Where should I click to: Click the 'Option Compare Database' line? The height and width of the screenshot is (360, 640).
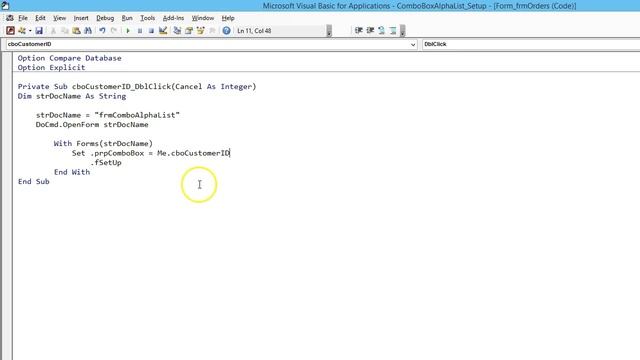click(x=69, y=58)
